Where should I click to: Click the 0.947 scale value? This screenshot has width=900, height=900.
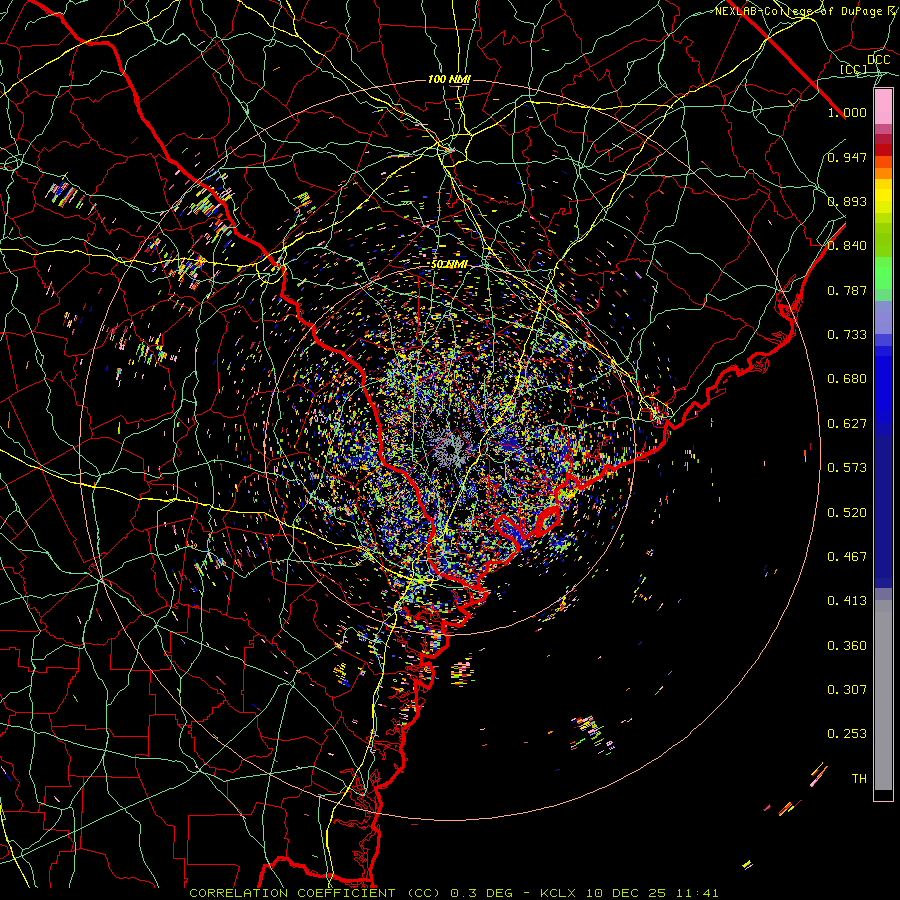847,157
